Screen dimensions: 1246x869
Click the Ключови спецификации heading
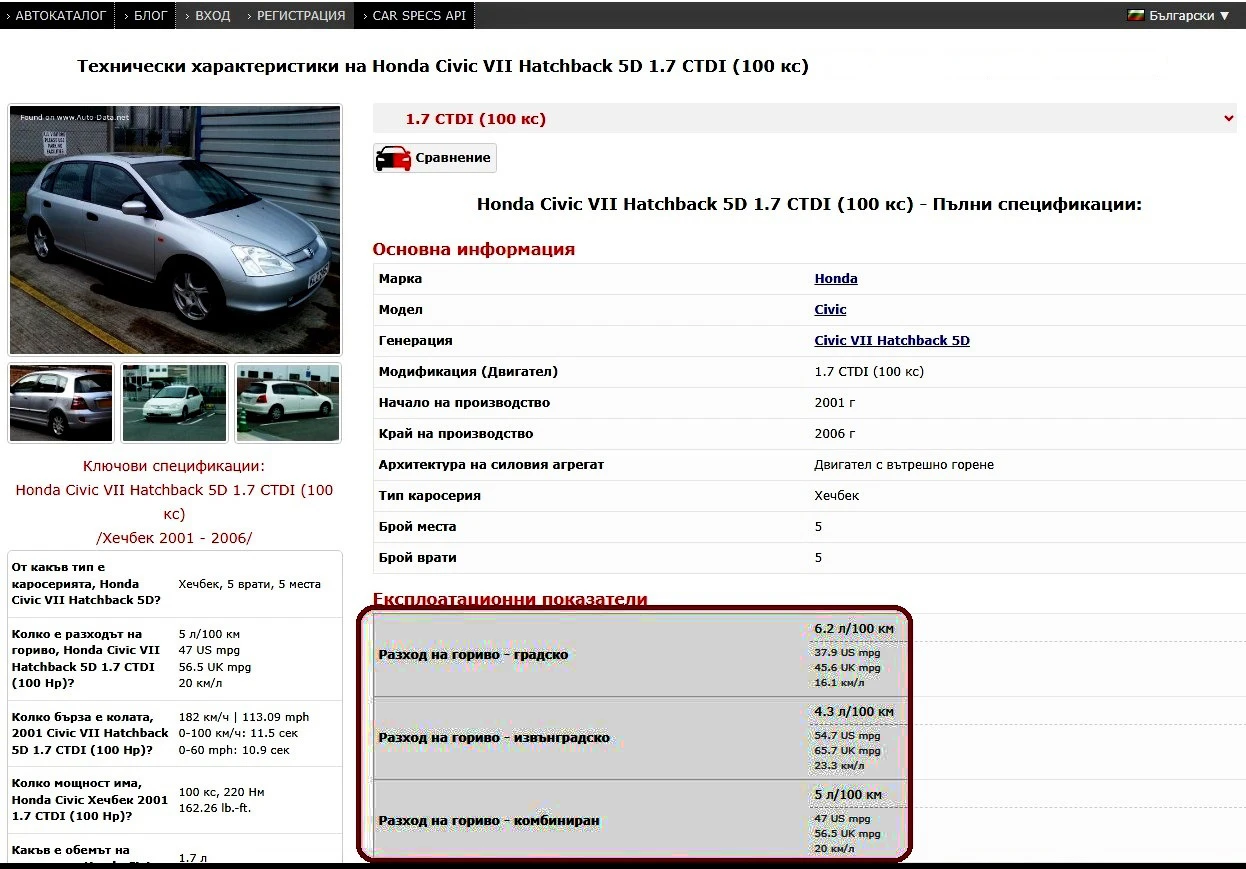pos(174,466)
